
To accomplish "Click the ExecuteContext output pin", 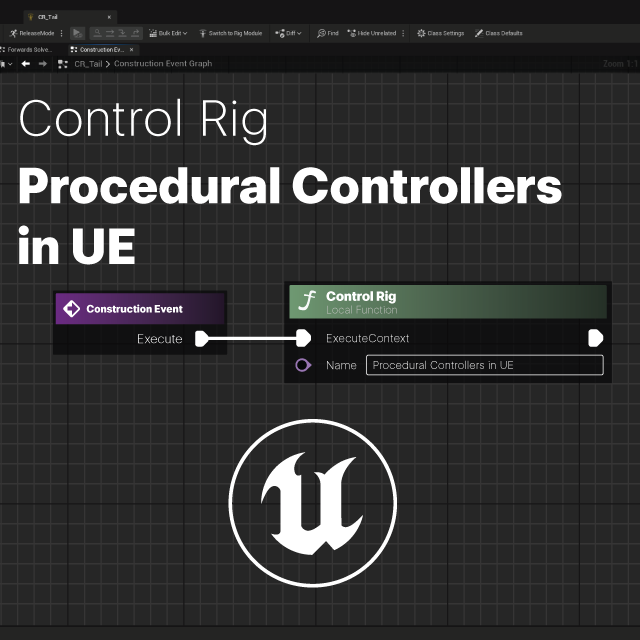I will tap(596, 338).
